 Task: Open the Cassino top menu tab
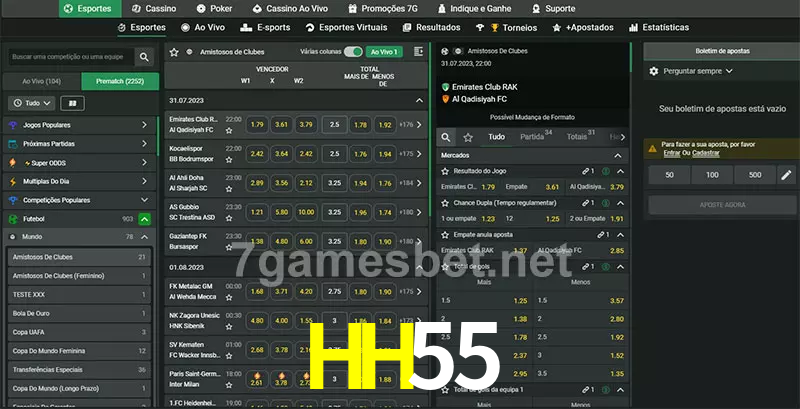(x=154, y=8)
